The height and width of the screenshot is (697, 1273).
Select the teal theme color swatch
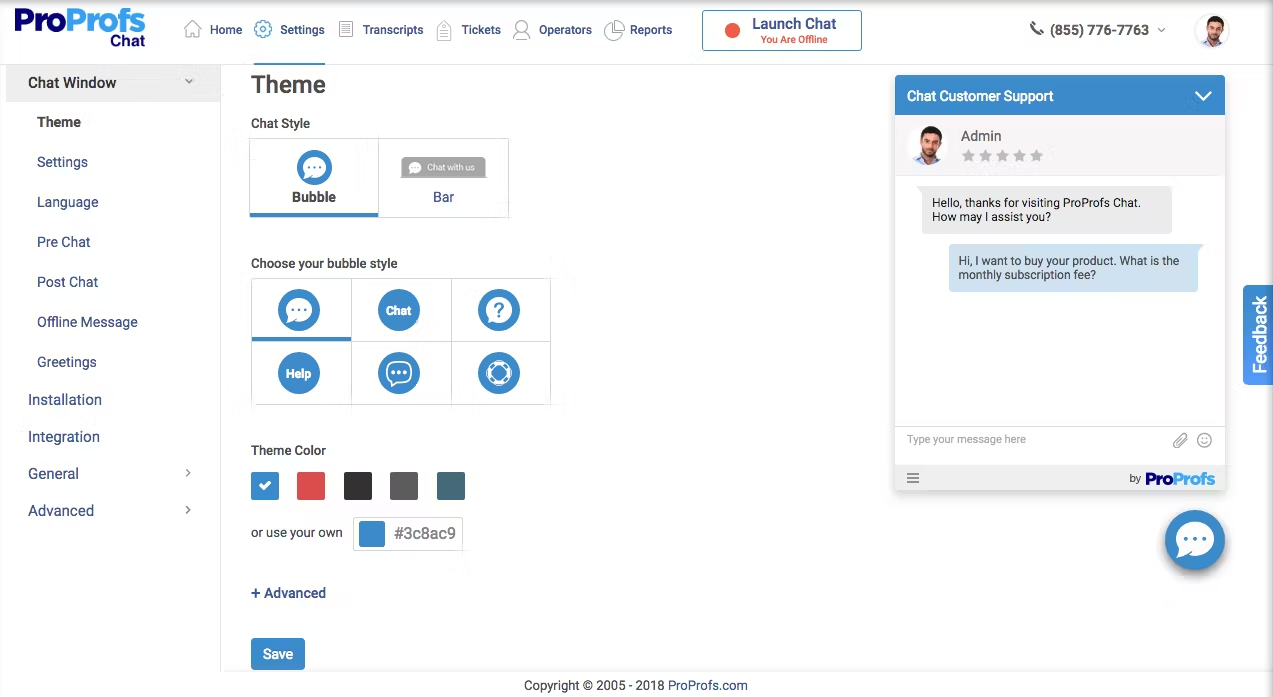[451, 486]
